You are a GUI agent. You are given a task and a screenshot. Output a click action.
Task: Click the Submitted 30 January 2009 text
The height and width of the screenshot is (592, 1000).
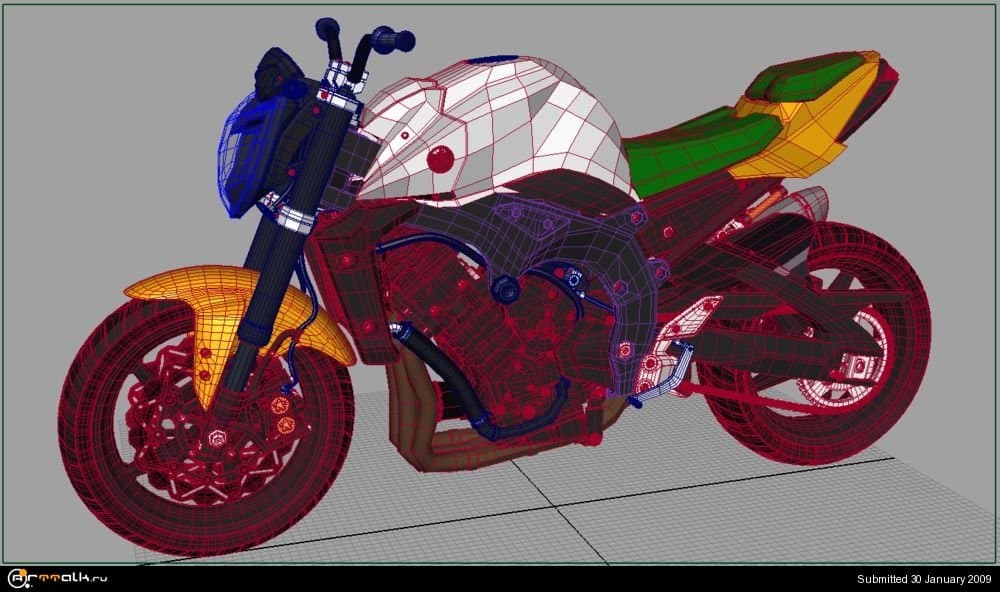tap(923, 579)
